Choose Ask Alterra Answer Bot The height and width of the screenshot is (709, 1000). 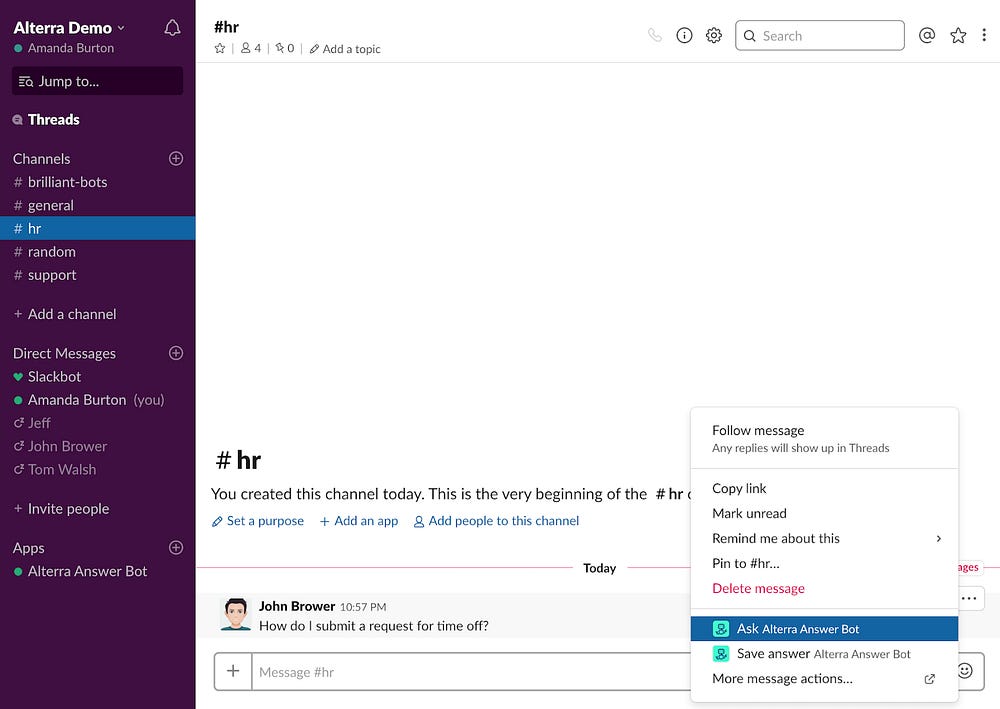tap(824, 629)
